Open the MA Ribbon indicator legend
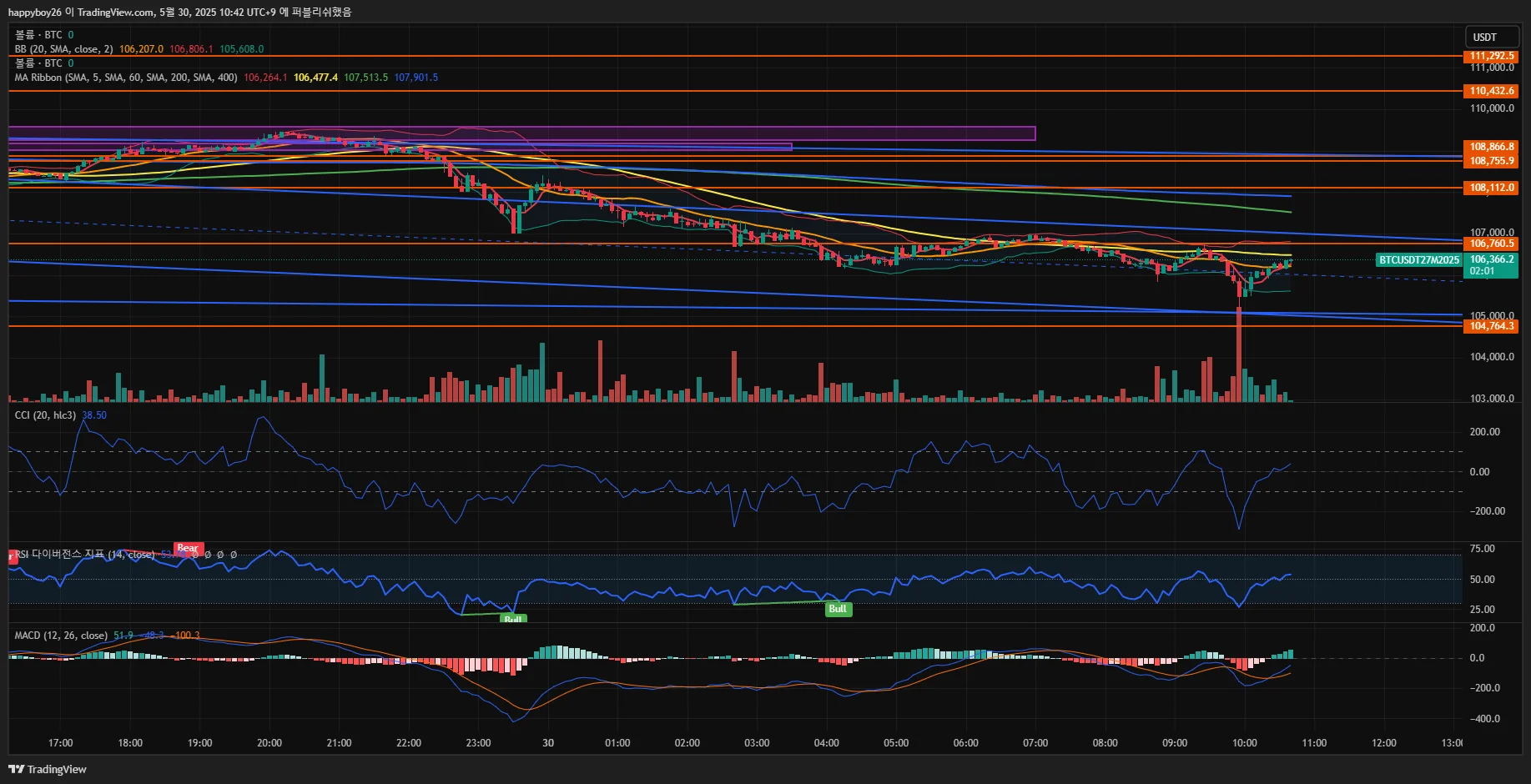1531x784 pixels. 126,78
